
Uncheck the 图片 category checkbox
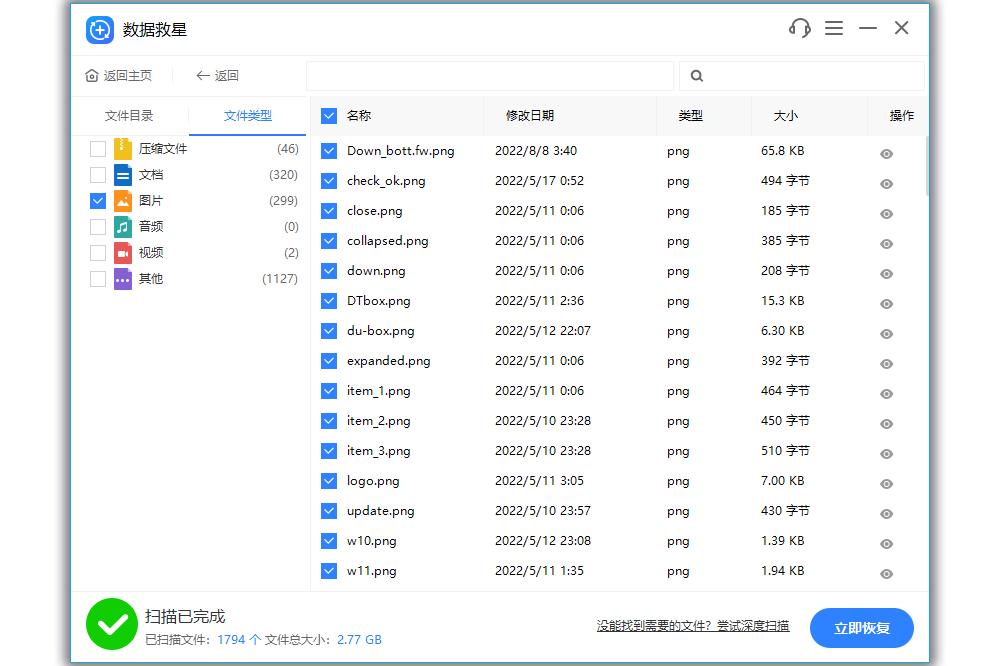pyautogui.click(x=98, y=201)
